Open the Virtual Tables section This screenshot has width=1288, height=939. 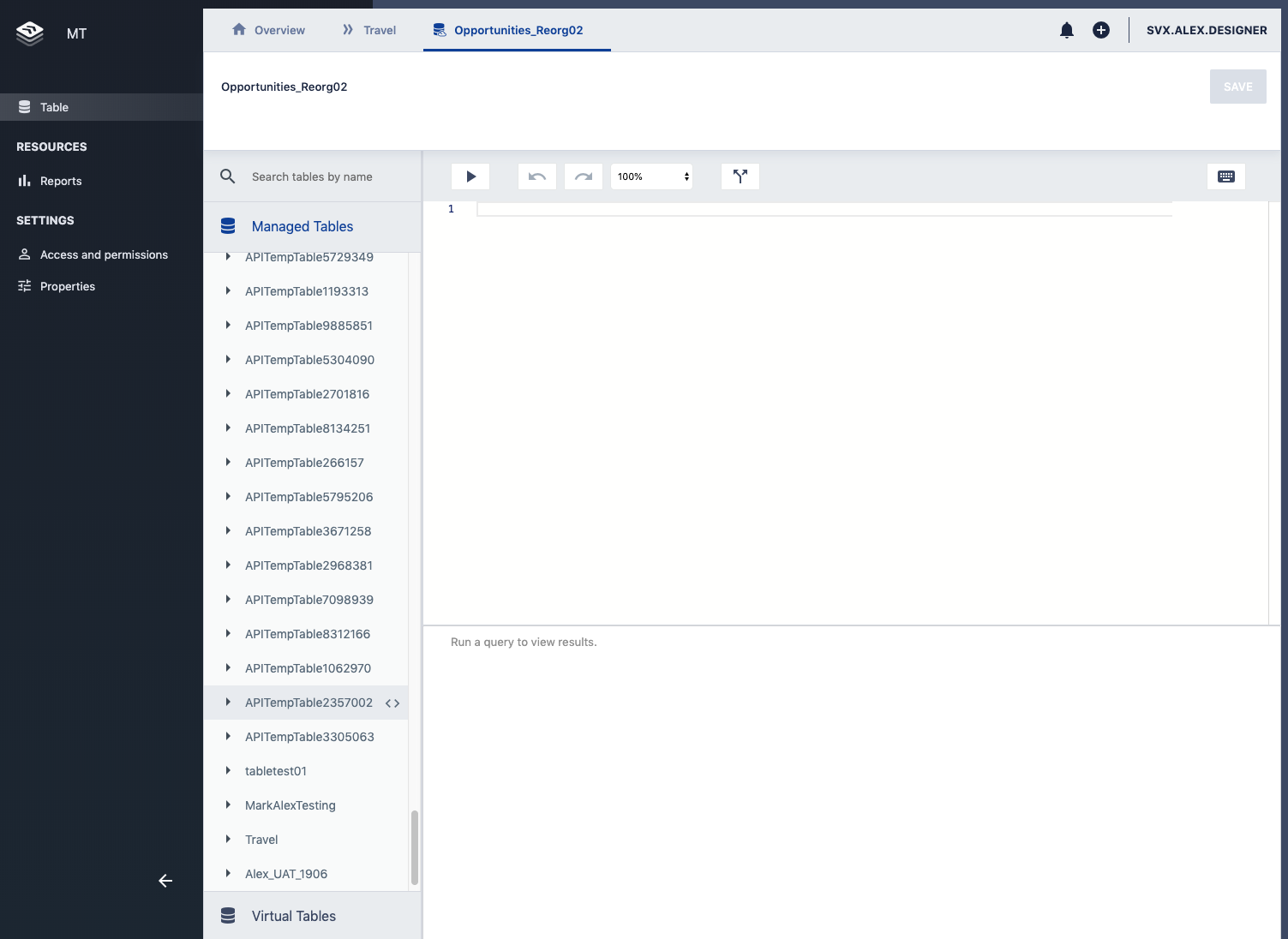[x=294, y=916]
